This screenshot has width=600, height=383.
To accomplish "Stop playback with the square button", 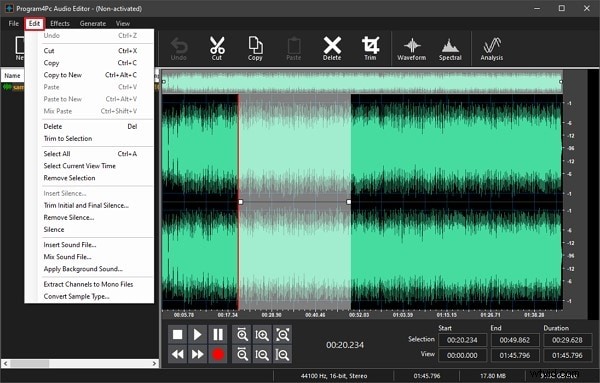I will click(x=178, y=335).
